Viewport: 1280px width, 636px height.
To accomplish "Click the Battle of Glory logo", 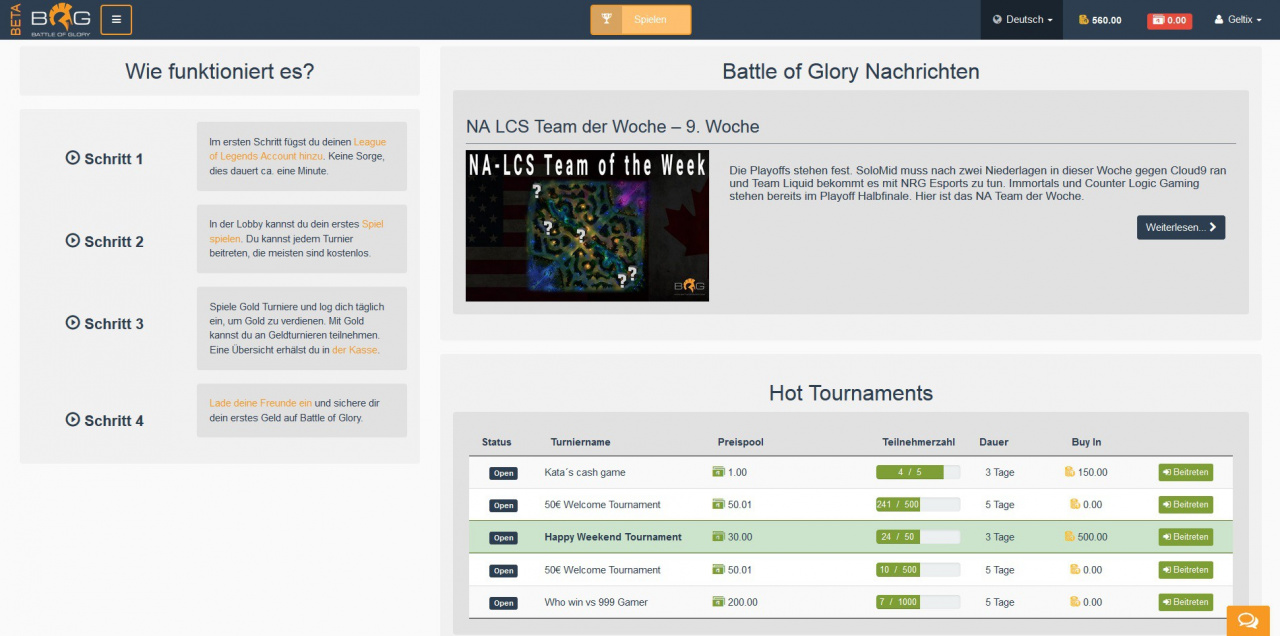I will coord(61,19).
